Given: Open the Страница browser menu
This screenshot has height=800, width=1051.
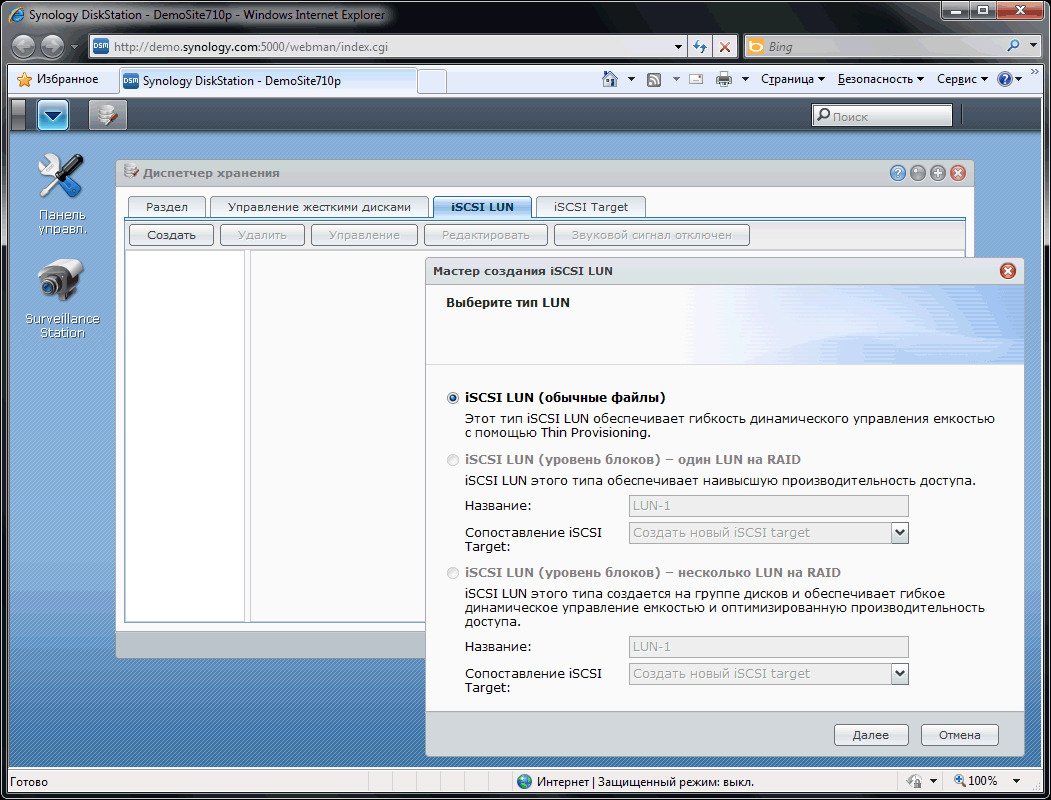Looking at the screenshot, I should click(x=792, y=80).
